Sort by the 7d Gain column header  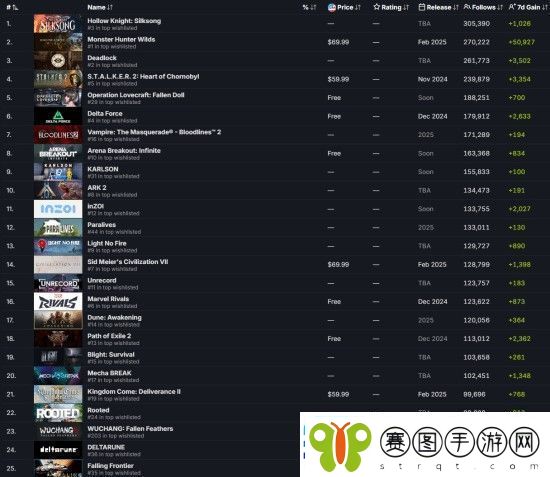[528, 7]
